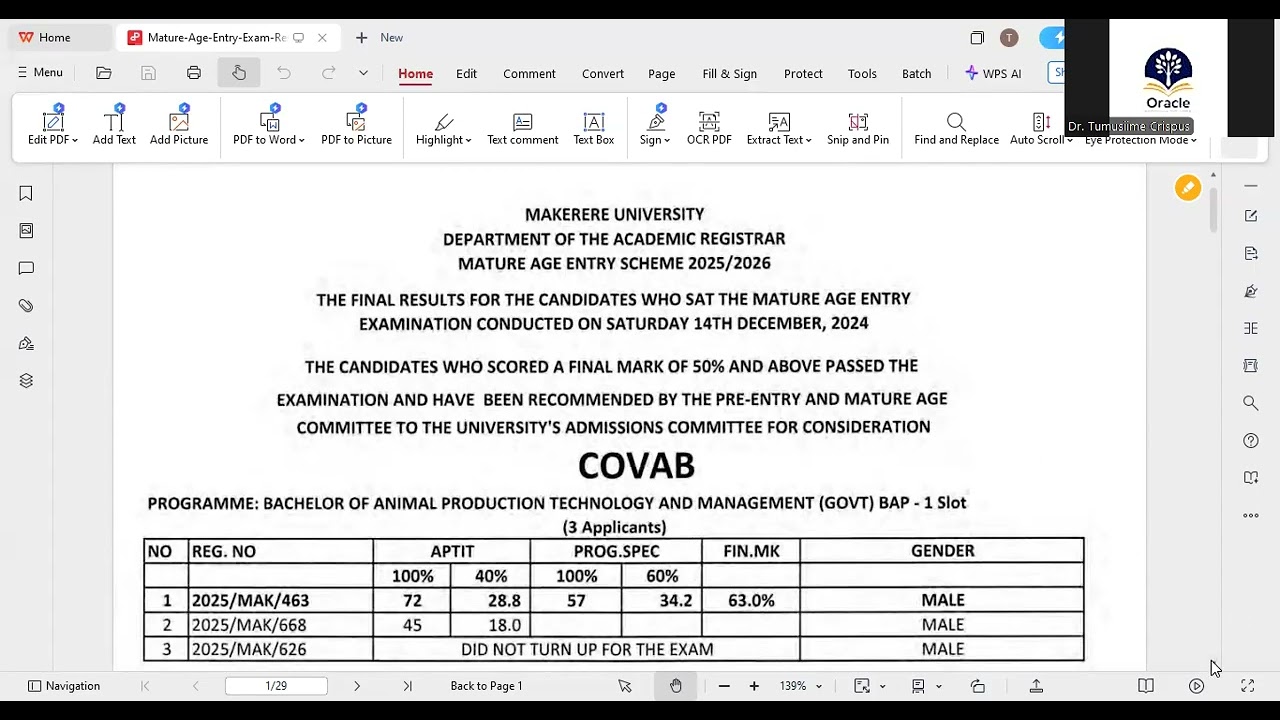Expand the Extract Text dropdown arrow
The height and width of the screenshot is (720, 1280).
(808, 141)
